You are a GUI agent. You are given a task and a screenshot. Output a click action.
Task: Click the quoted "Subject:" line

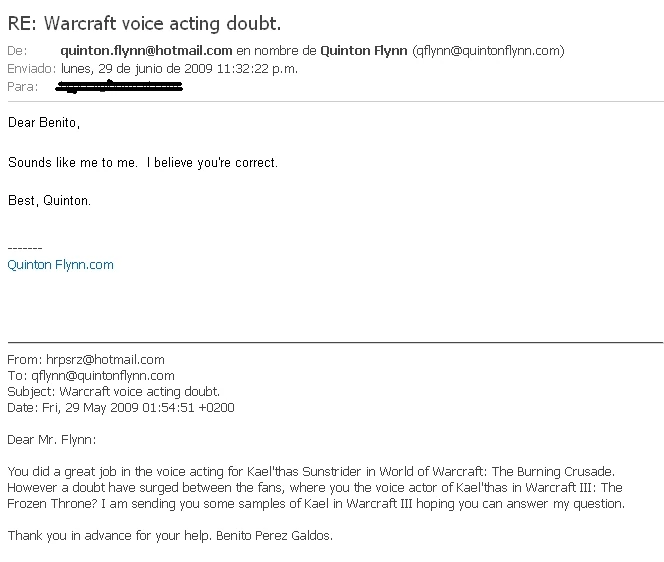(x=113, y=391)
